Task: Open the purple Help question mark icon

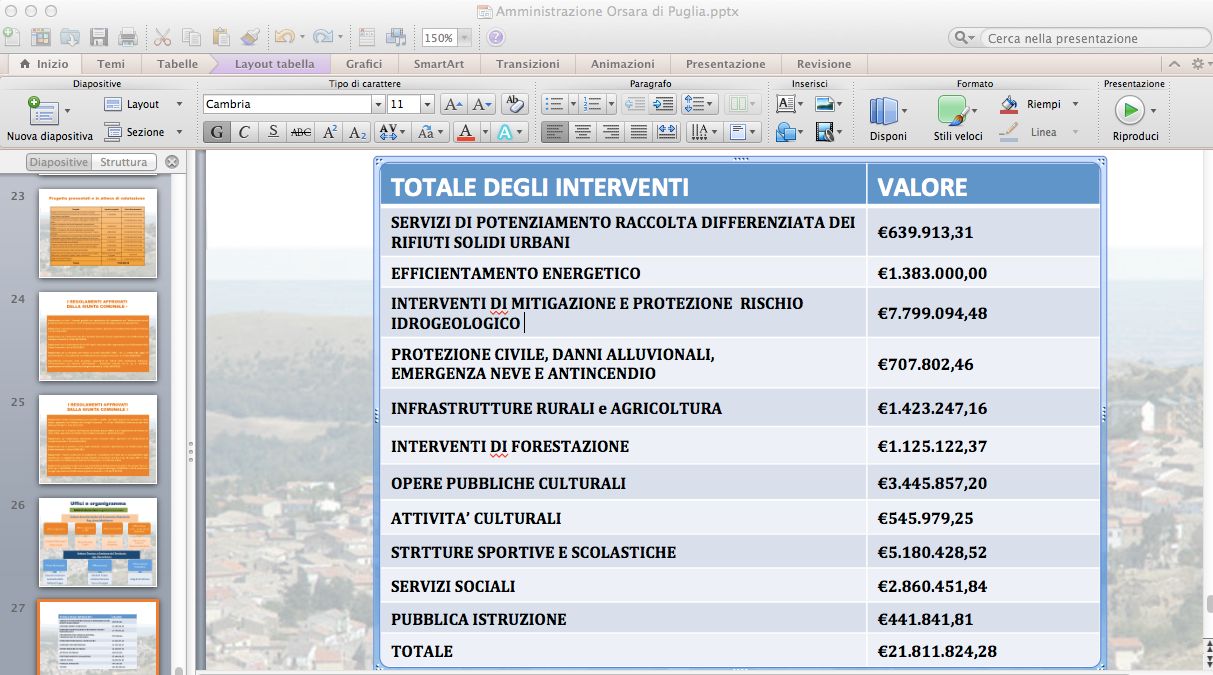Action: 496,37
